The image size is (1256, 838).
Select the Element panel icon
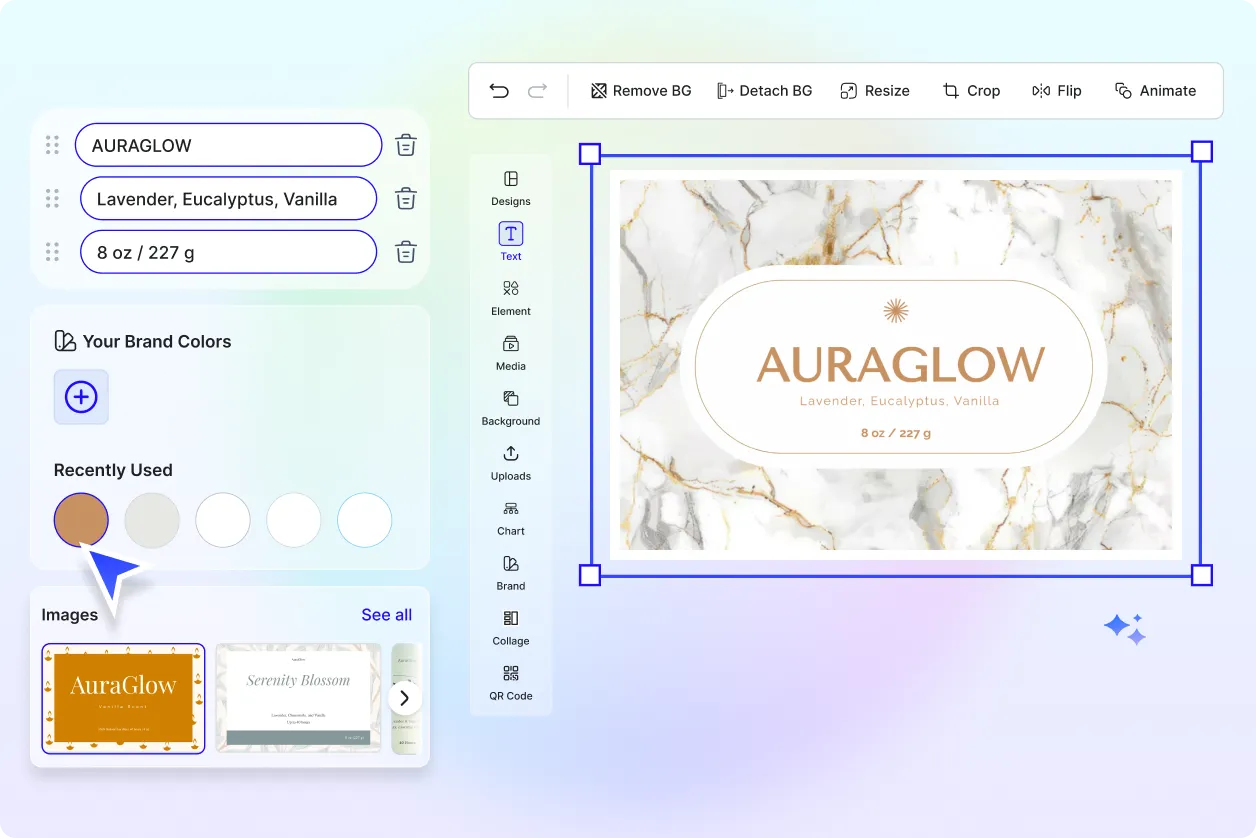click(x=510, y=298)
